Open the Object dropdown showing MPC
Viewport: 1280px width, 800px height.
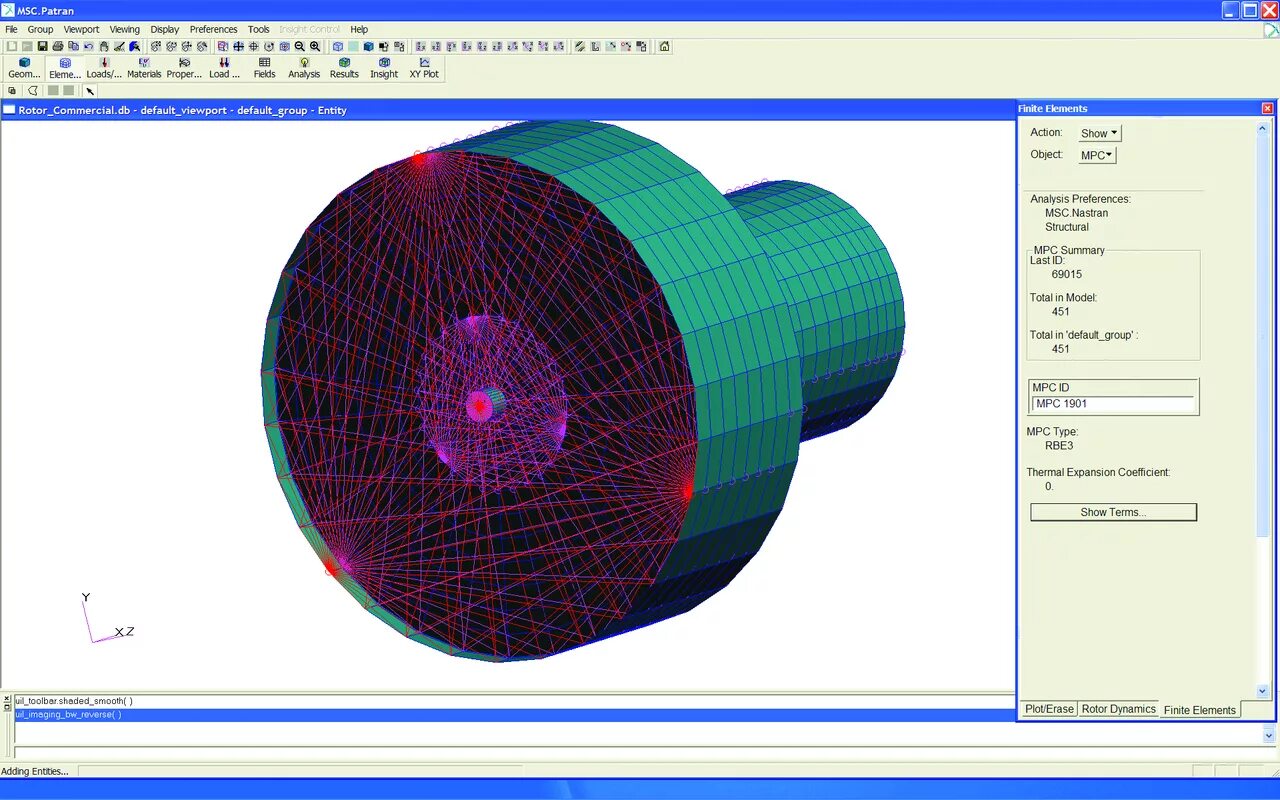(1097, 155)
